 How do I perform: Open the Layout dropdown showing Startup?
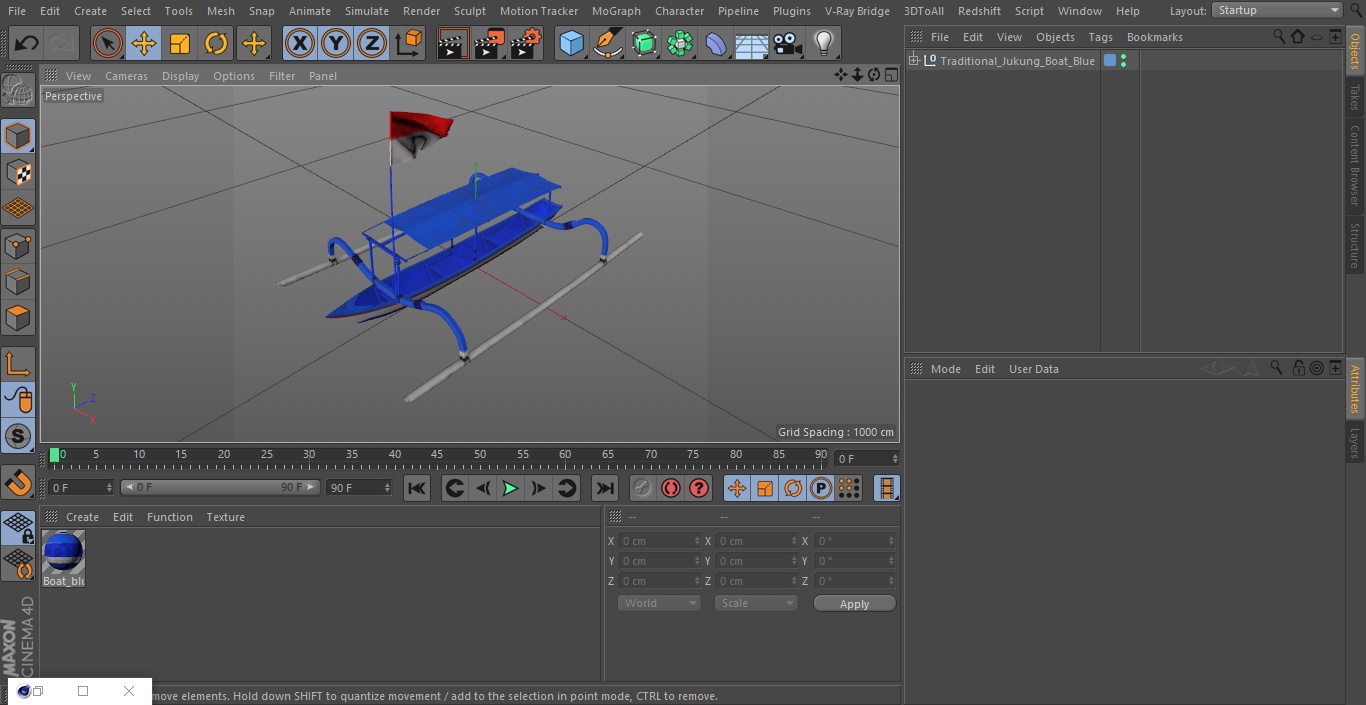(x=1278, y=10)
